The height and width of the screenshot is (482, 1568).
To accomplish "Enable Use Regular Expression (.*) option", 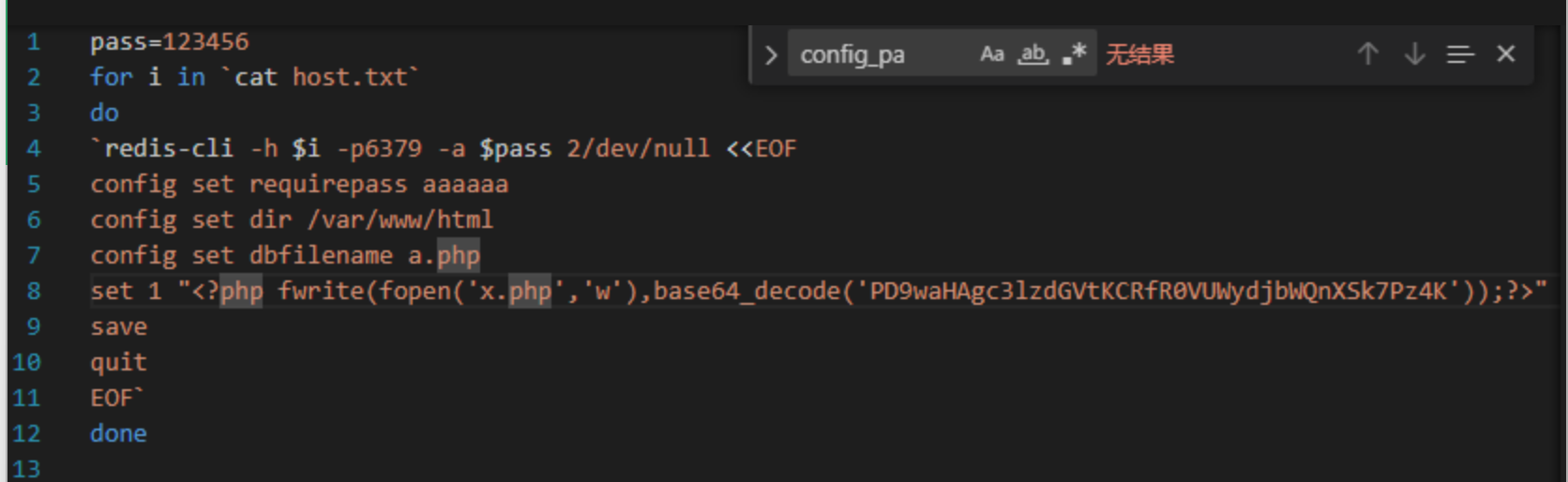I will point(1074,54).
